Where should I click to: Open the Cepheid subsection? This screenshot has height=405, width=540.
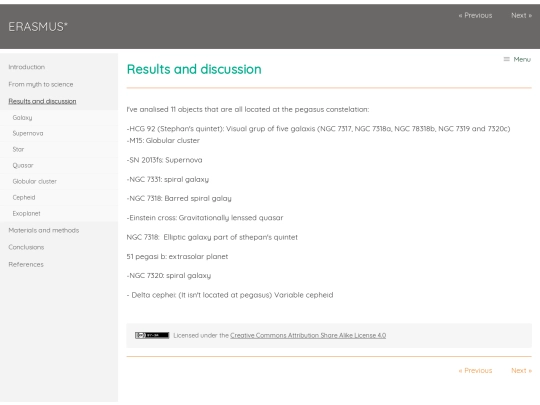point(24,197)
